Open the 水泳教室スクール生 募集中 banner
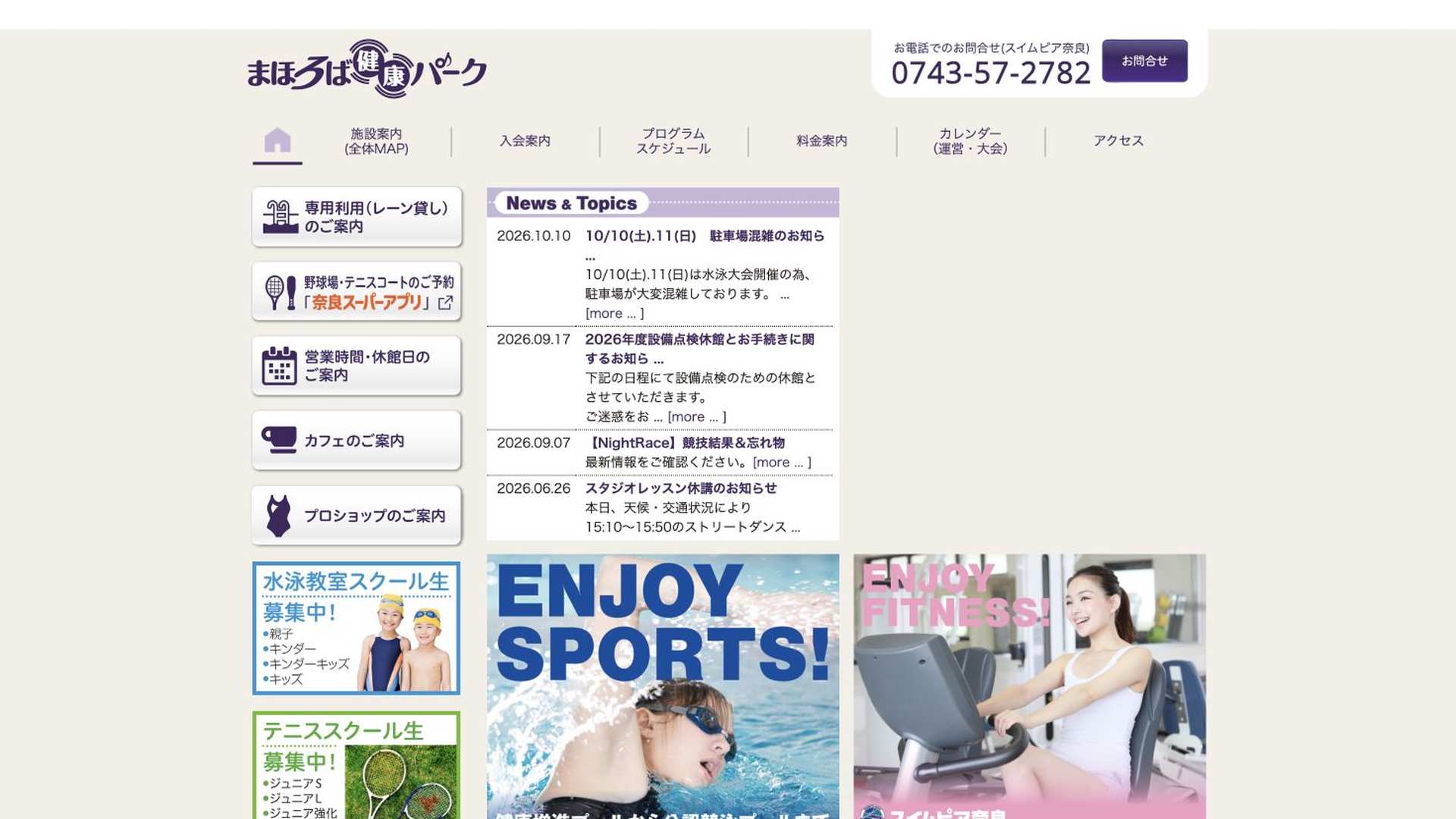 (x=356, y=628)
